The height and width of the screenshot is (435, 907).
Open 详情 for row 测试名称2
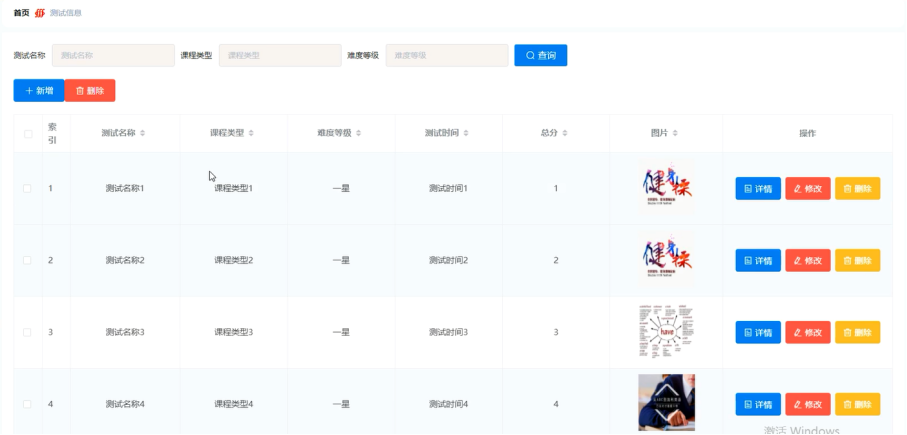tap(758, 260)
